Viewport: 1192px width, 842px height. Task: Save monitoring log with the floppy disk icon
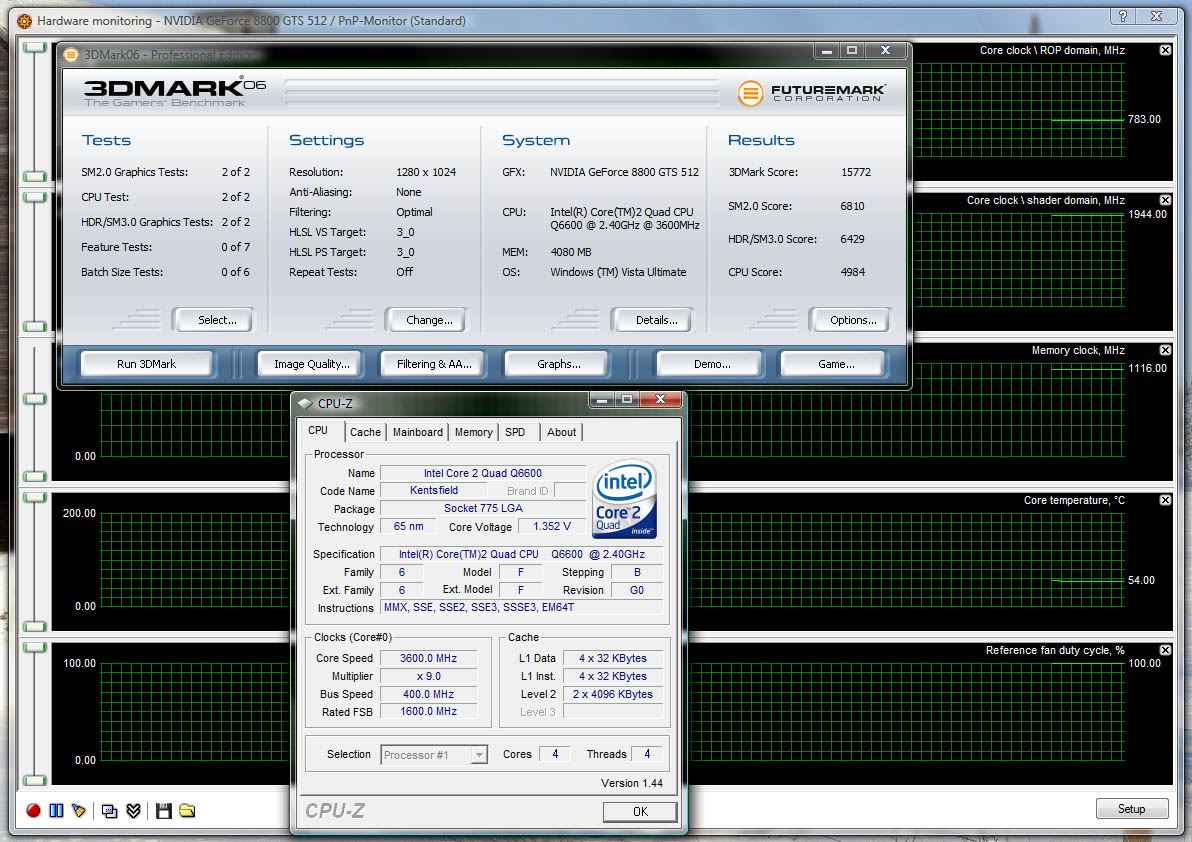tap(163, 811)
